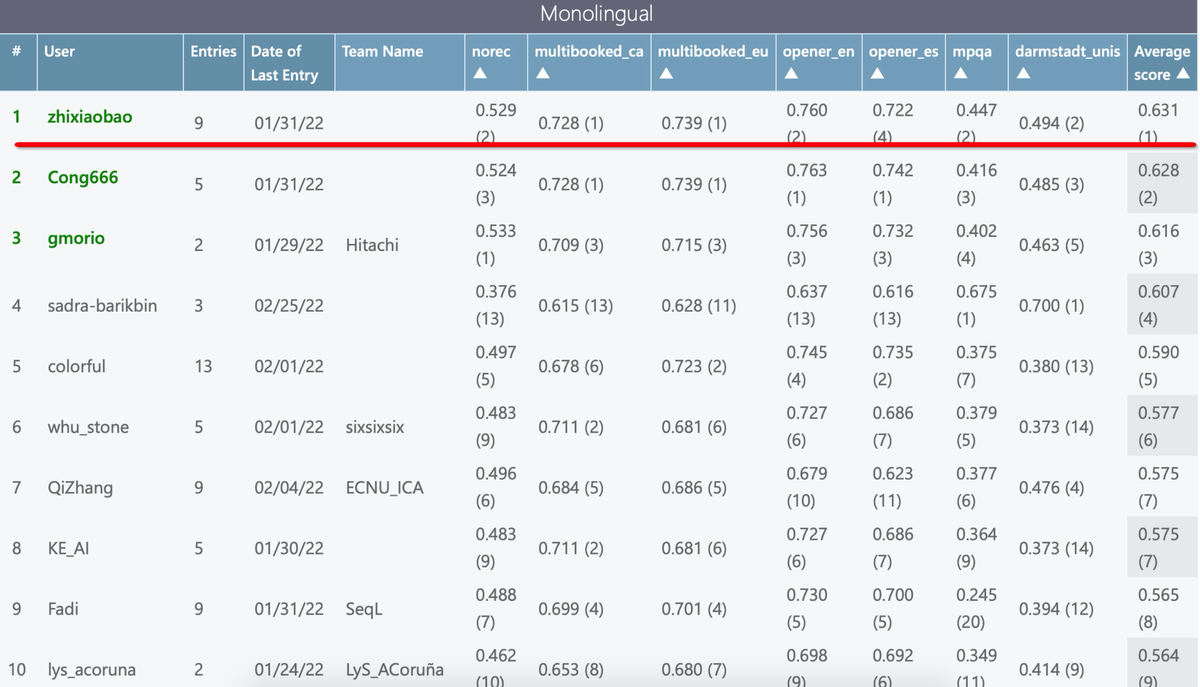Sort by Date of Last Entry header
This screenshot has height=687, width=1200.
tap(284, 63)
